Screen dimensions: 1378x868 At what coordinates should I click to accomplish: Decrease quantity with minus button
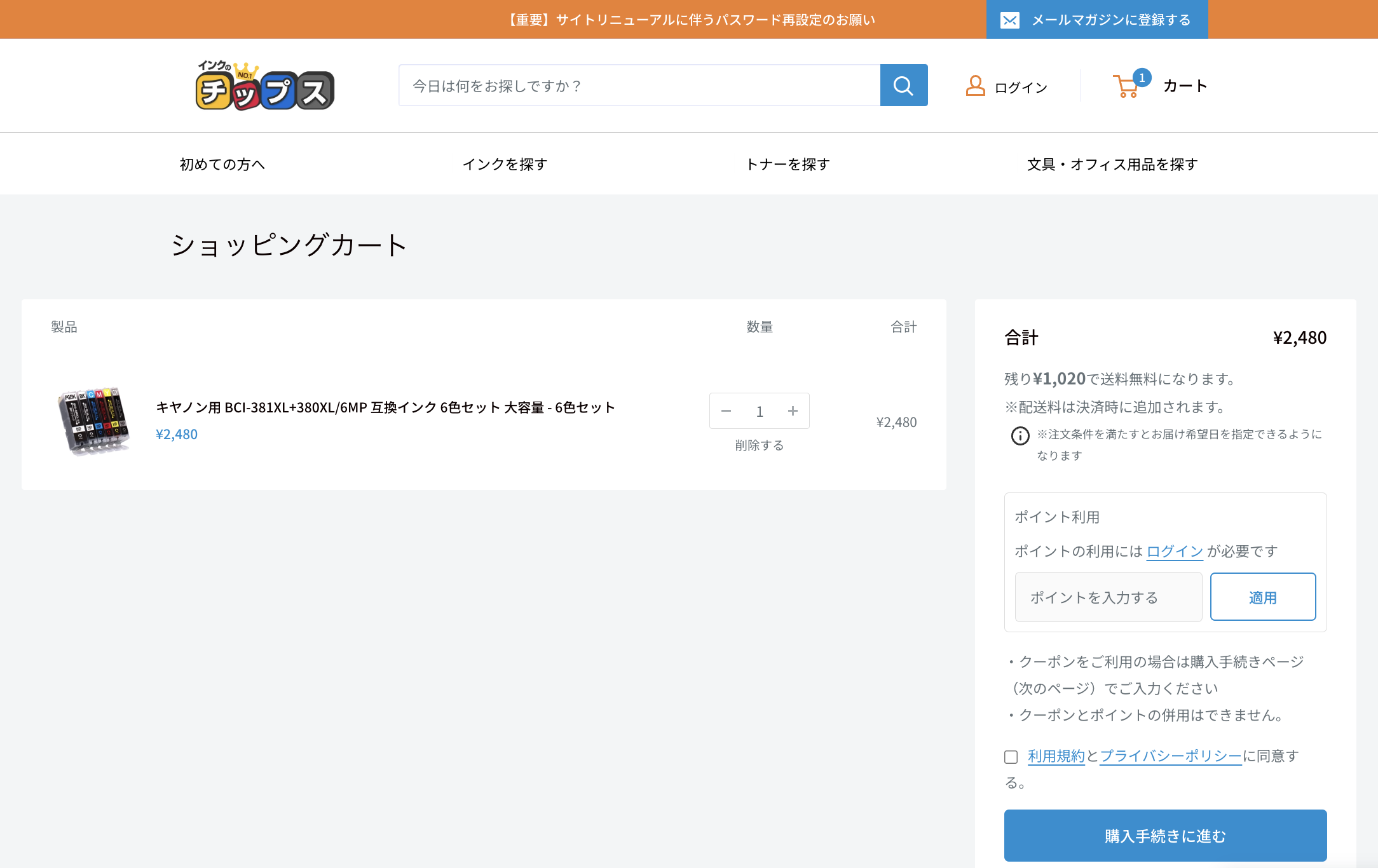[x=726, y=411]
